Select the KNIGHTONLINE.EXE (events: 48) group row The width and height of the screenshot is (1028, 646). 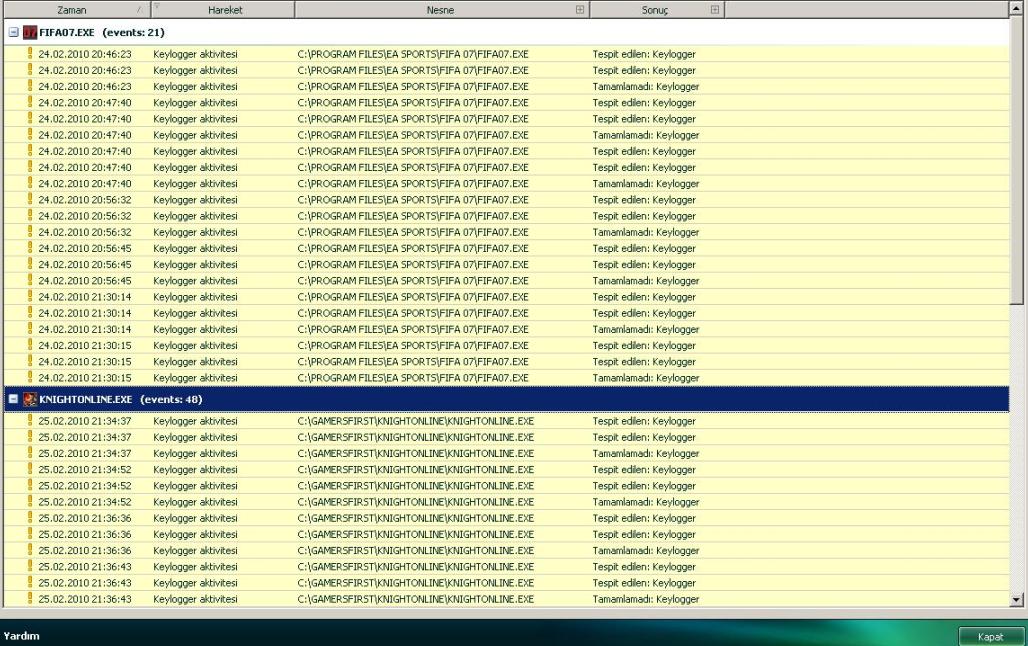(x=500, y=399)
